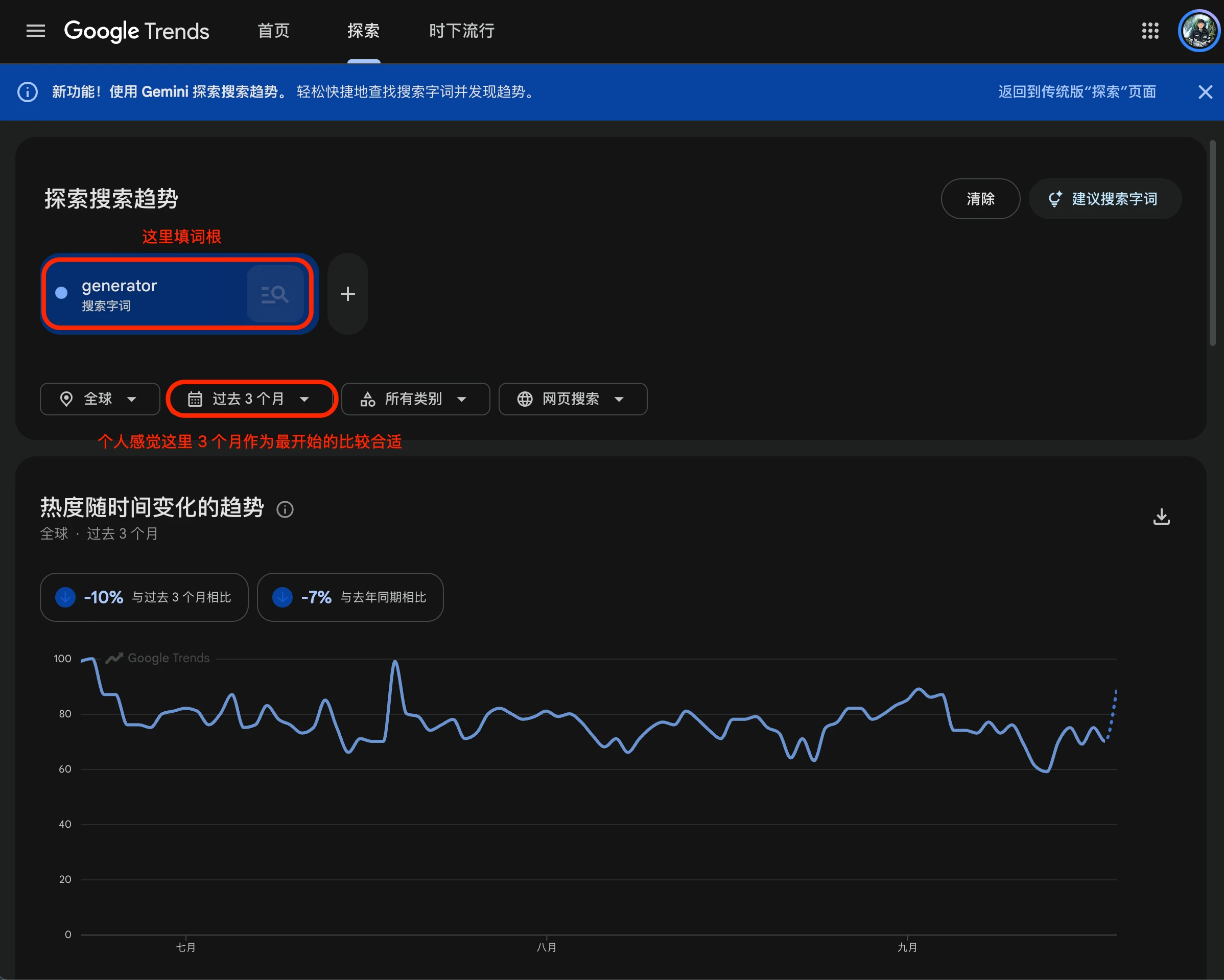Viewport: 1224px width, 980px height.
Task: Open the account profile avatar
Action: coord(1198,31)
